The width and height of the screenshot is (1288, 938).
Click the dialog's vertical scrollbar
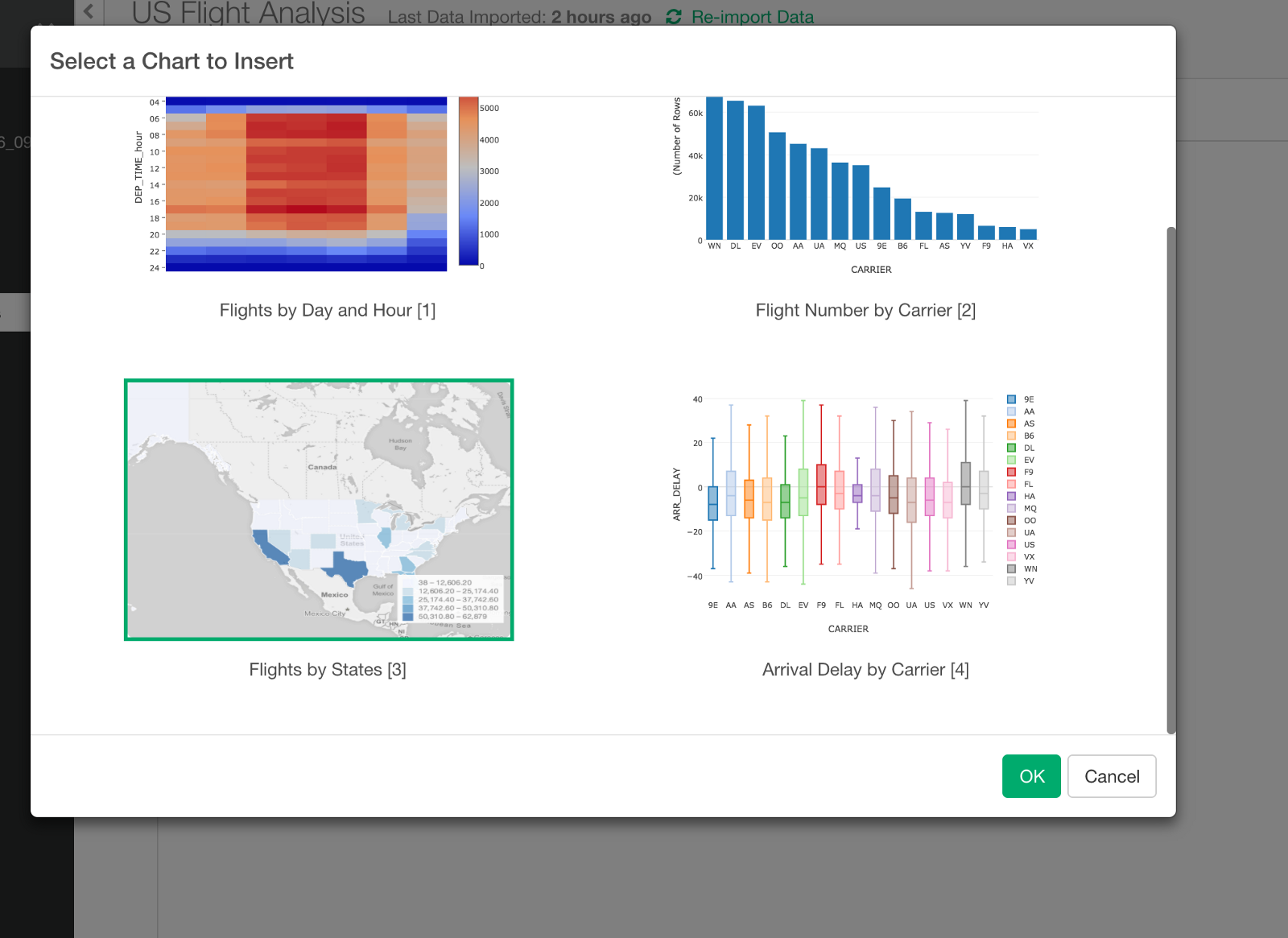click(x=1171, y=481)
